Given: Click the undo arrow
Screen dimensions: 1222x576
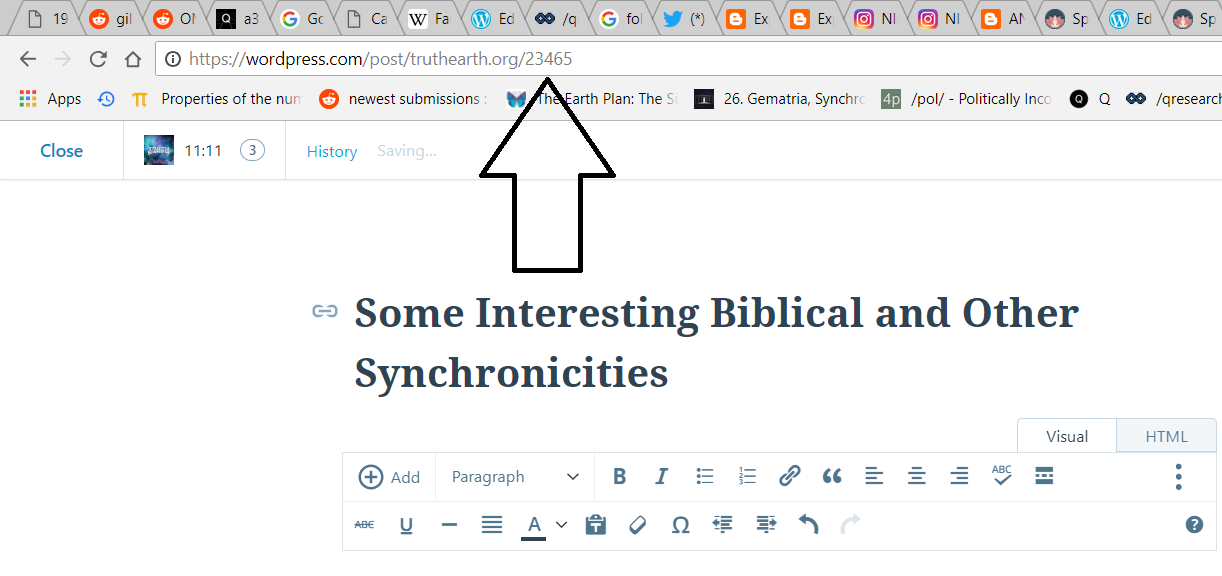Looking at the screenshot, I should (x=808, y=525).
